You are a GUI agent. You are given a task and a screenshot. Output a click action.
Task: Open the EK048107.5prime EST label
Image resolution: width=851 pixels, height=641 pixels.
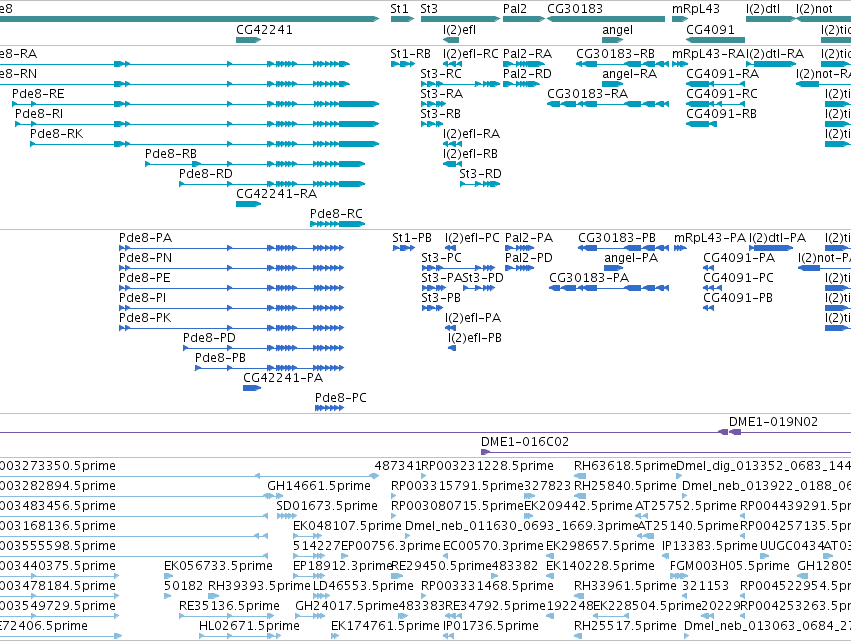[x=347, y=526]
